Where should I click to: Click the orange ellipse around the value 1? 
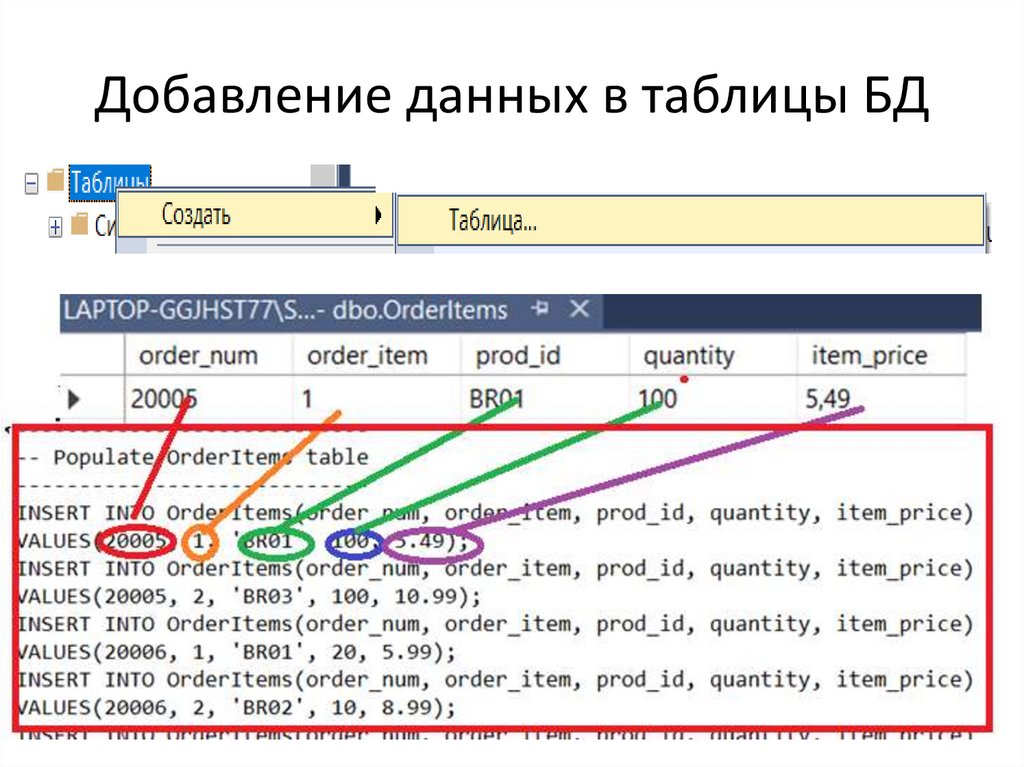pos(199,543)
